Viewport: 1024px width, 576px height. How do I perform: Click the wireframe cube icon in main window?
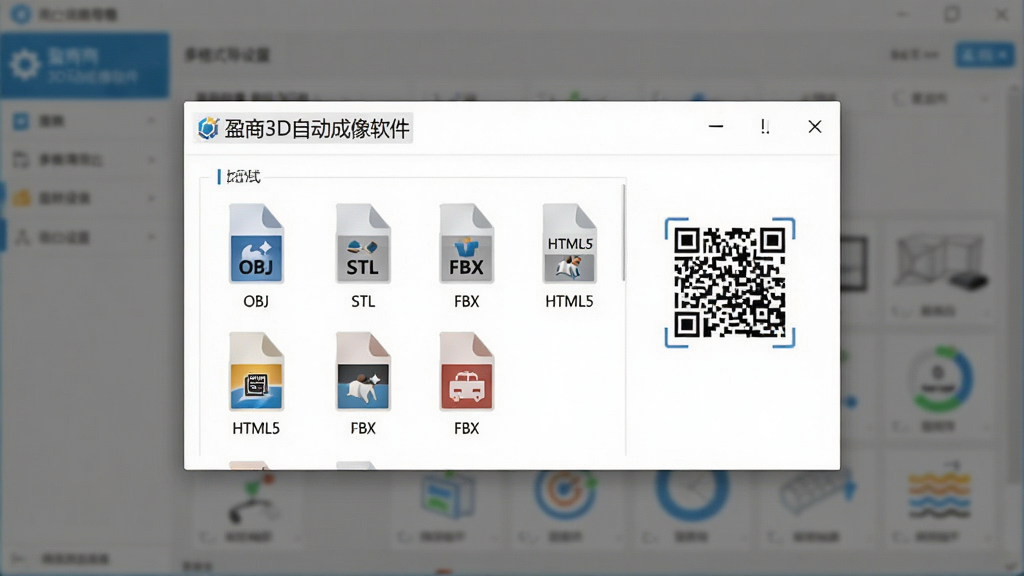(x=940, y=263)
